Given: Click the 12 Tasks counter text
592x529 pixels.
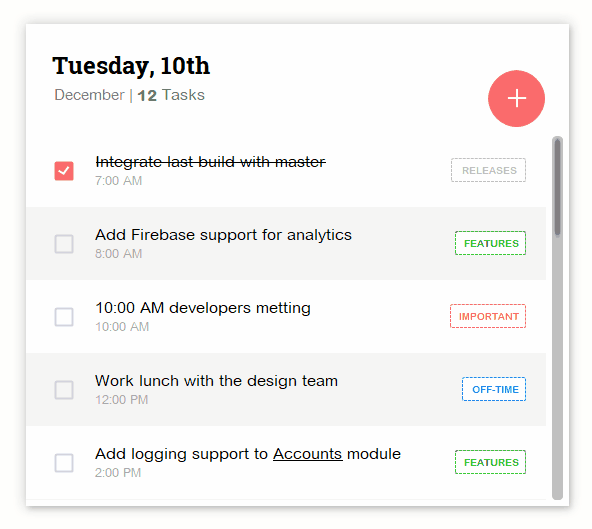Looking at the screenshot, I should point(171,95).
